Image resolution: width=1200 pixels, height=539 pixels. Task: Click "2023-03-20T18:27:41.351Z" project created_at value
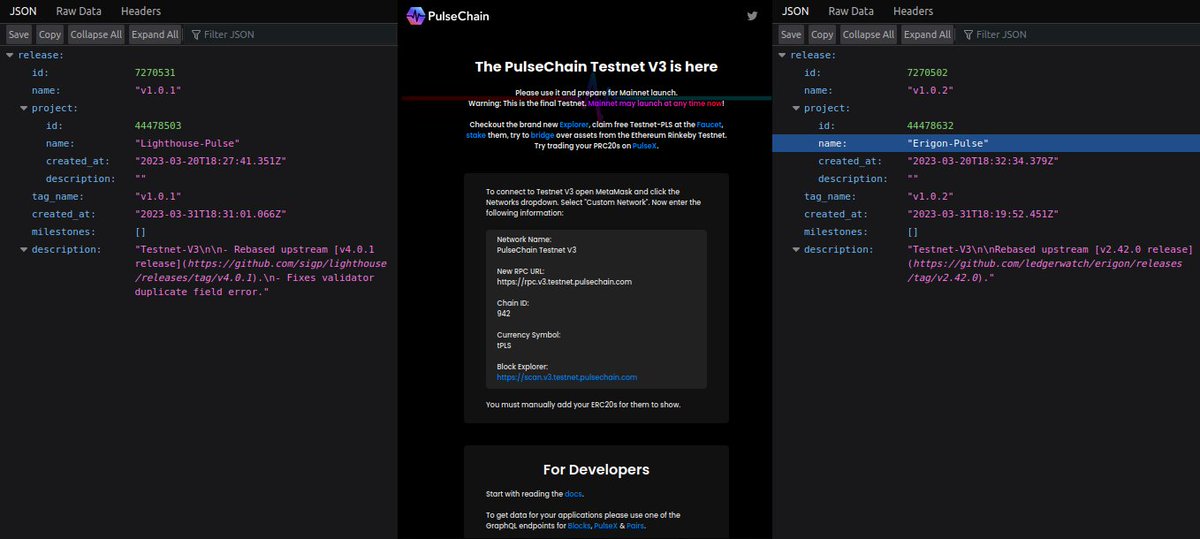211,161
